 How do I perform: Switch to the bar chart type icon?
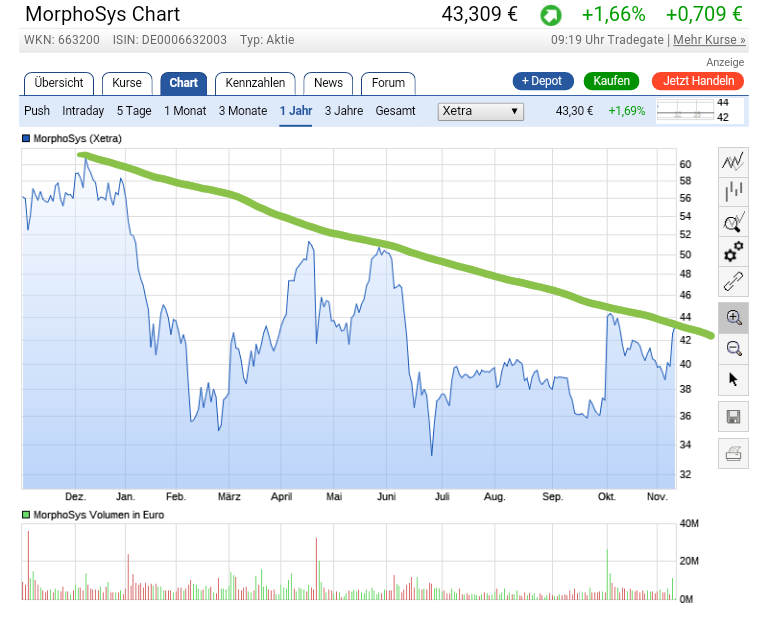click(x=733, y=191)
